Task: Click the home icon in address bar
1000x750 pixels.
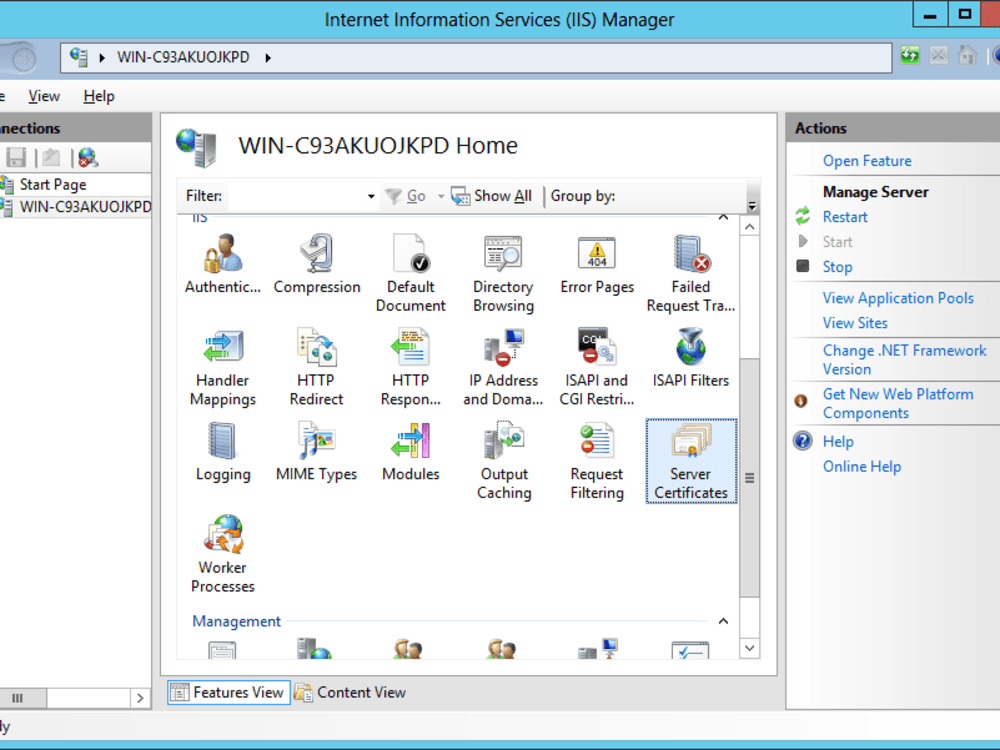Action: click(967, 56)
